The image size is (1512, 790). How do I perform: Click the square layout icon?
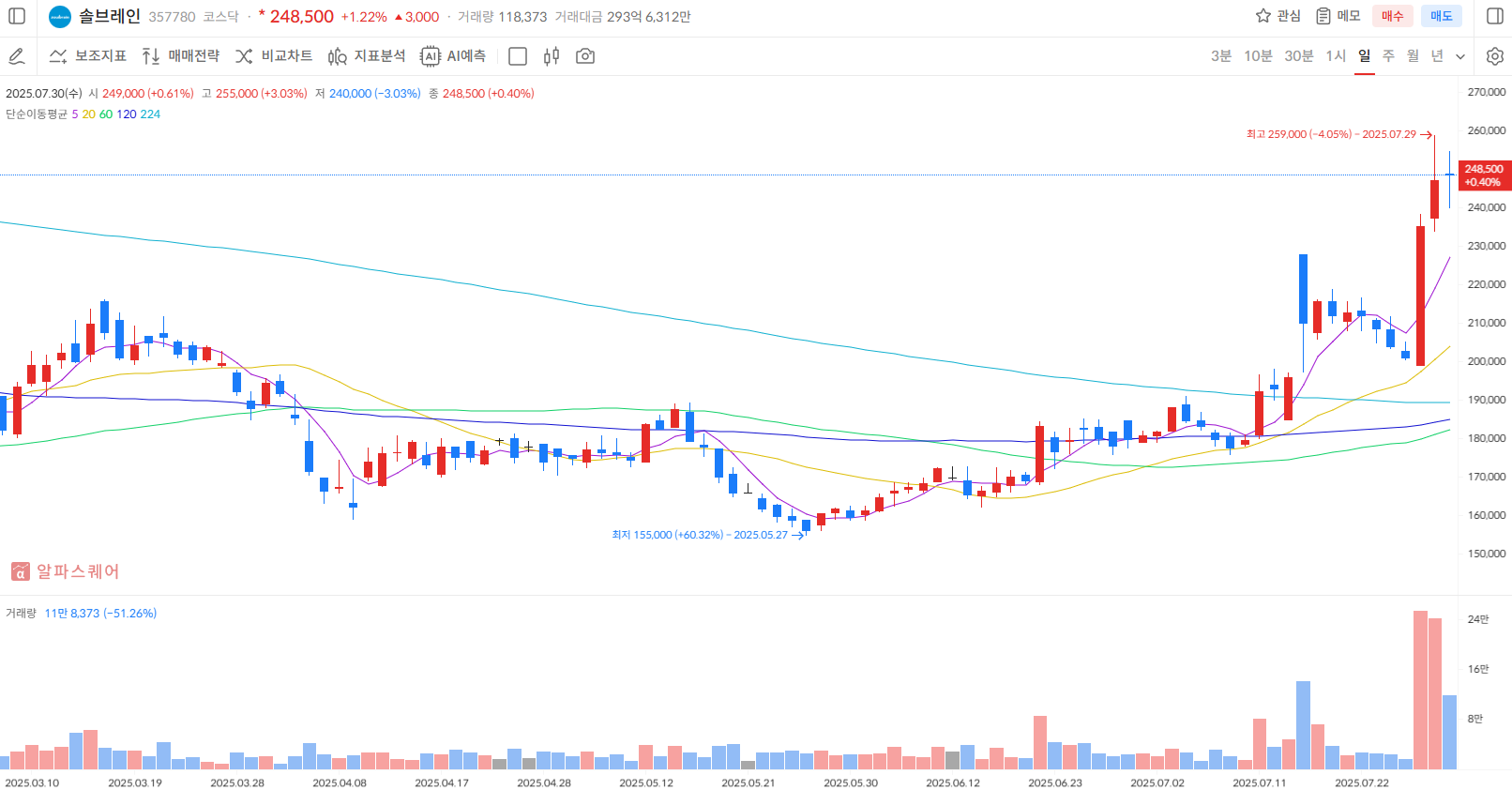(x=518, y=56)
